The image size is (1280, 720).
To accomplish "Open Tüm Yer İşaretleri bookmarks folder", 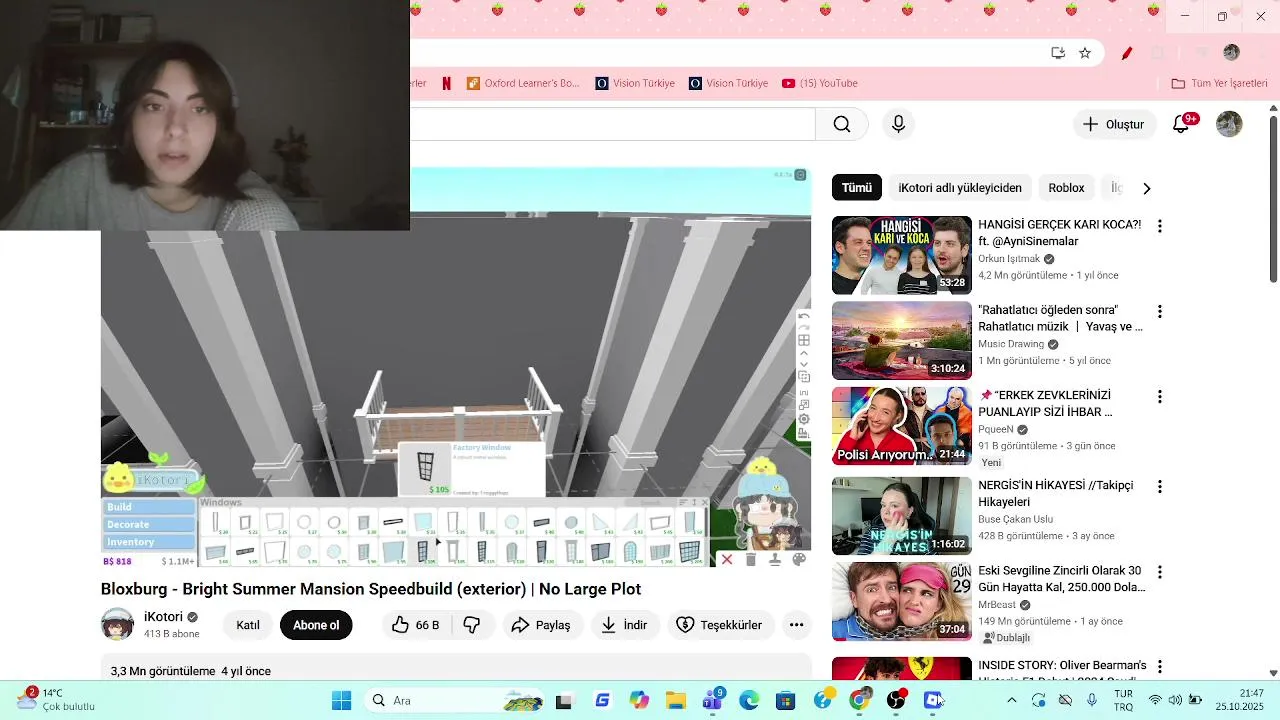I will click(x=1219, y=83).
